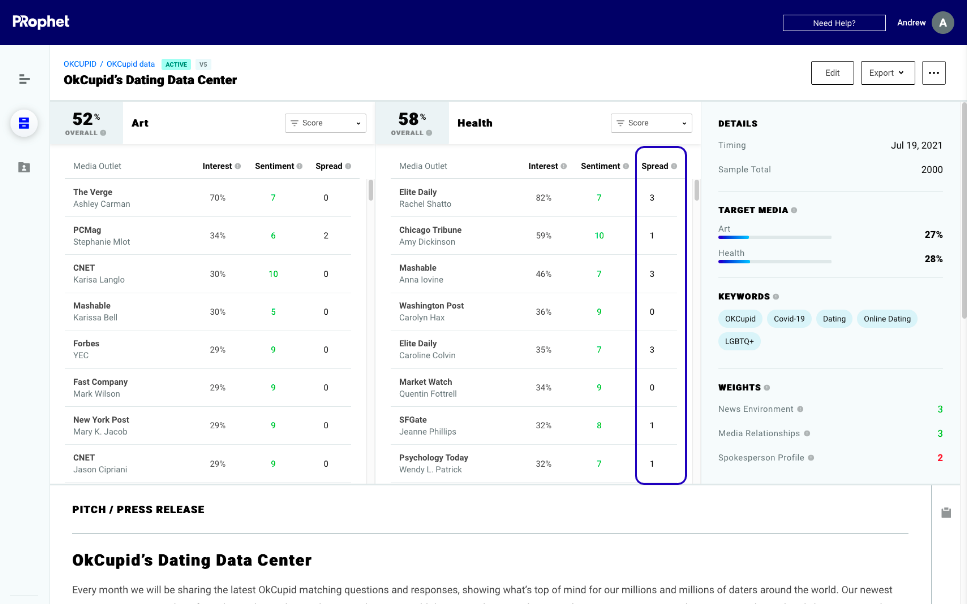Click the Details panel scrollbar
The image size is (967, 604).
click(x=963, y=210)
